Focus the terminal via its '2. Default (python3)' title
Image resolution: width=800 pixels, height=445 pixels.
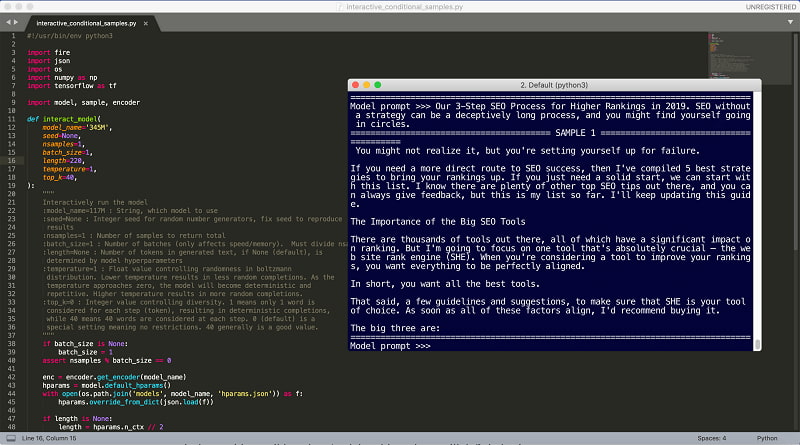tap(555, 86)
